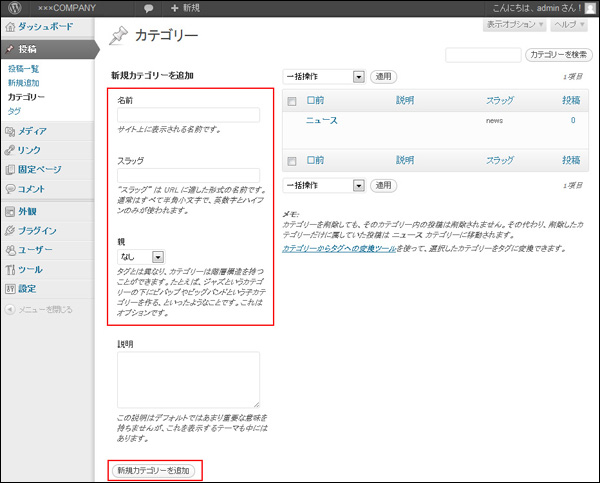
Task: Sort by 説明 column in table header
Action: 405,101
